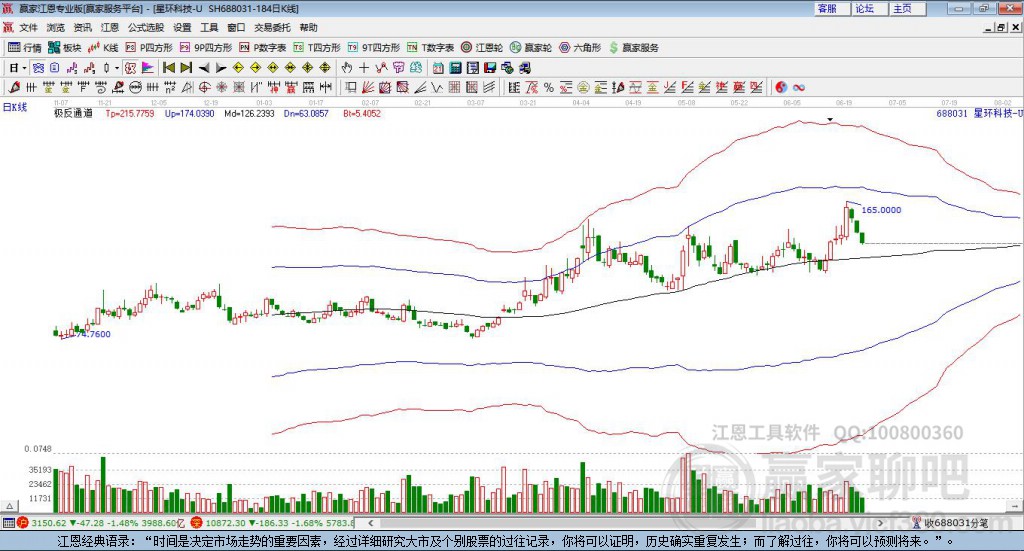Click the 165.0000 price label
Screen dimensions: 1024x551
pyautogui.click(x=881, y=210)
